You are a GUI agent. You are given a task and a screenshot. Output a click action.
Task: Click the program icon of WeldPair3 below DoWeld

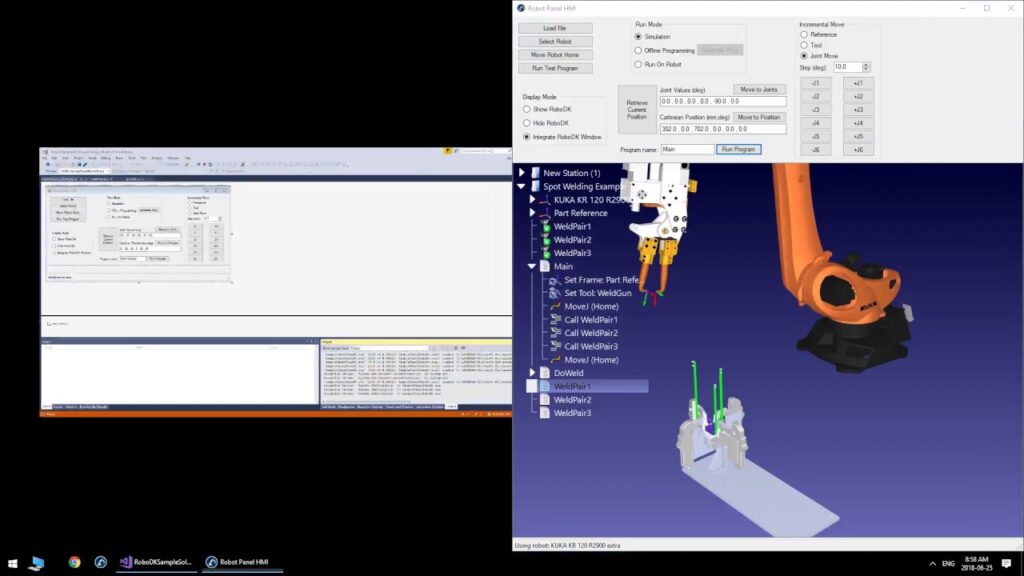(545, 413)
